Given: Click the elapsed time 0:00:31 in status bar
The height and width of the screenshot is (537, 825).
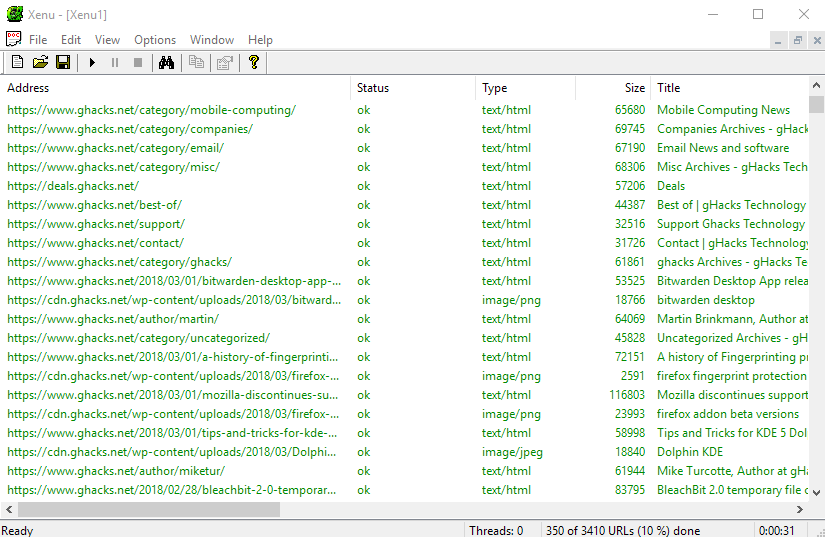Looking at the screenshot, I should [x=777, y=530].
